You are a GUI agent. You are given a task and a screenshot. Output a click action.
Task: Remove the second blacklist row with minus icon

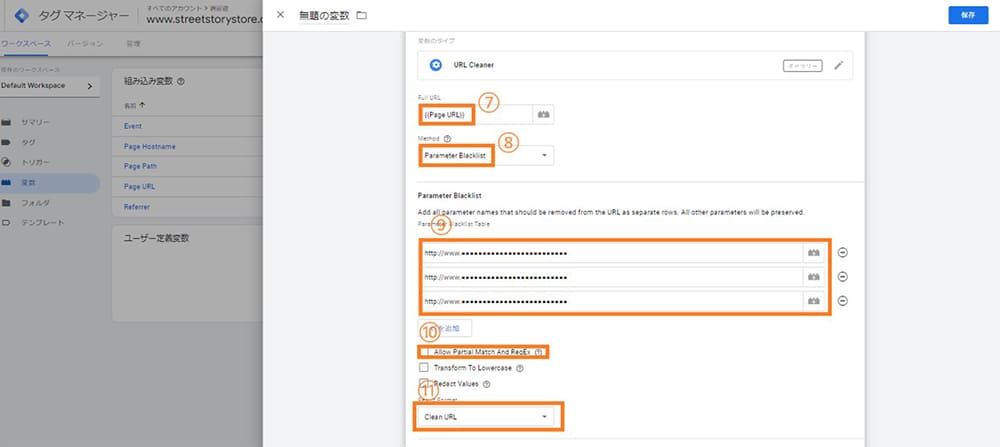(x=842, y=277)
